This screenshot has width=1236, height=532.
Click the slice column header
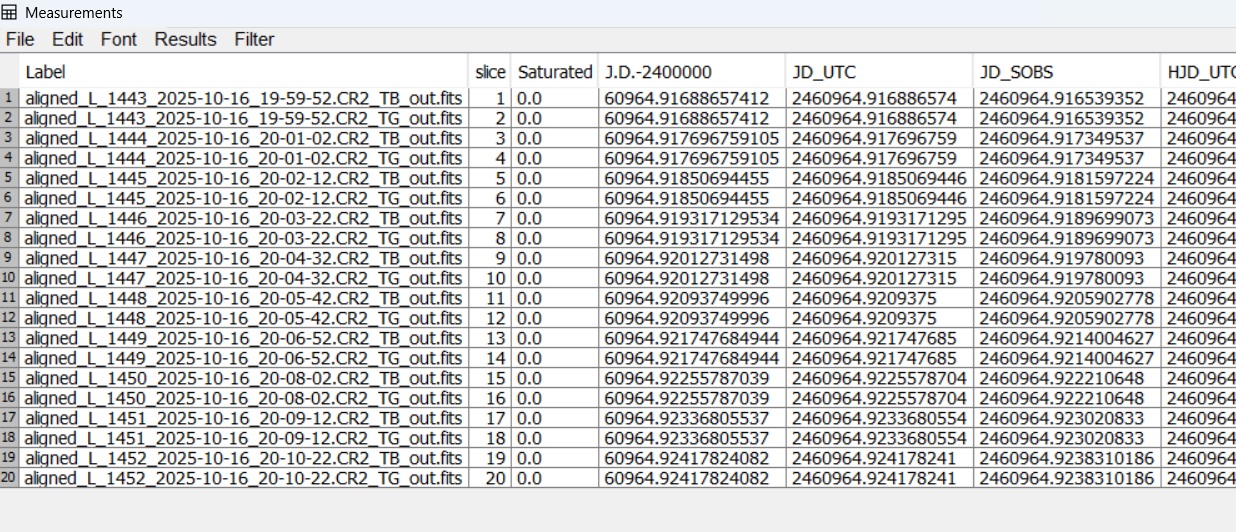490,72
